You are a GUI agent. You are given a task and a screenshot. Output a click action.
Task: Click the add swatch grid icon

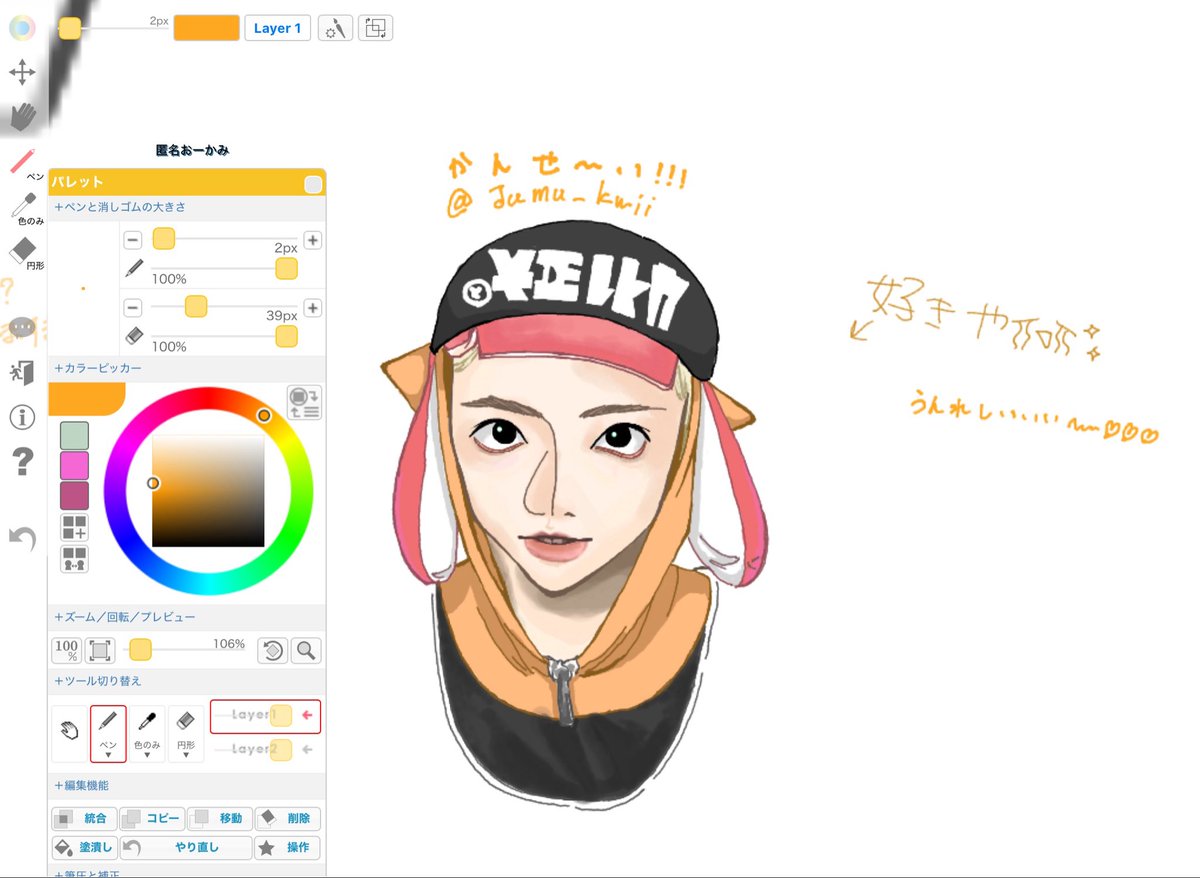tap(74, 527)
